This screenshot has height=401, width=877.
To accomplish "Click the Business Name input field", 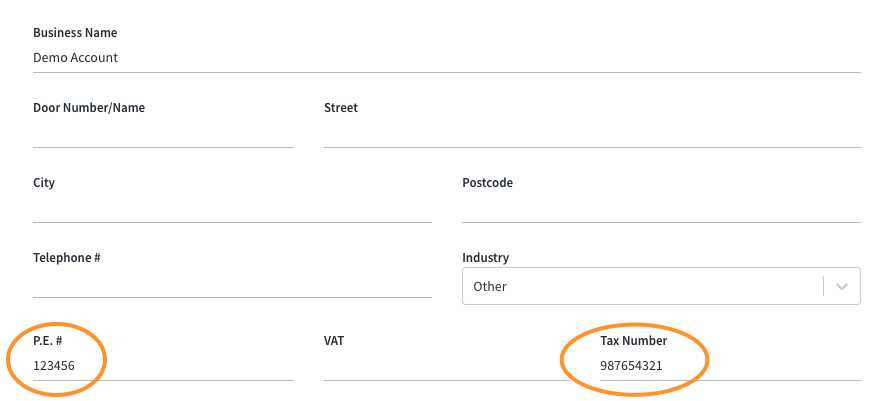I will click(446, 58).
